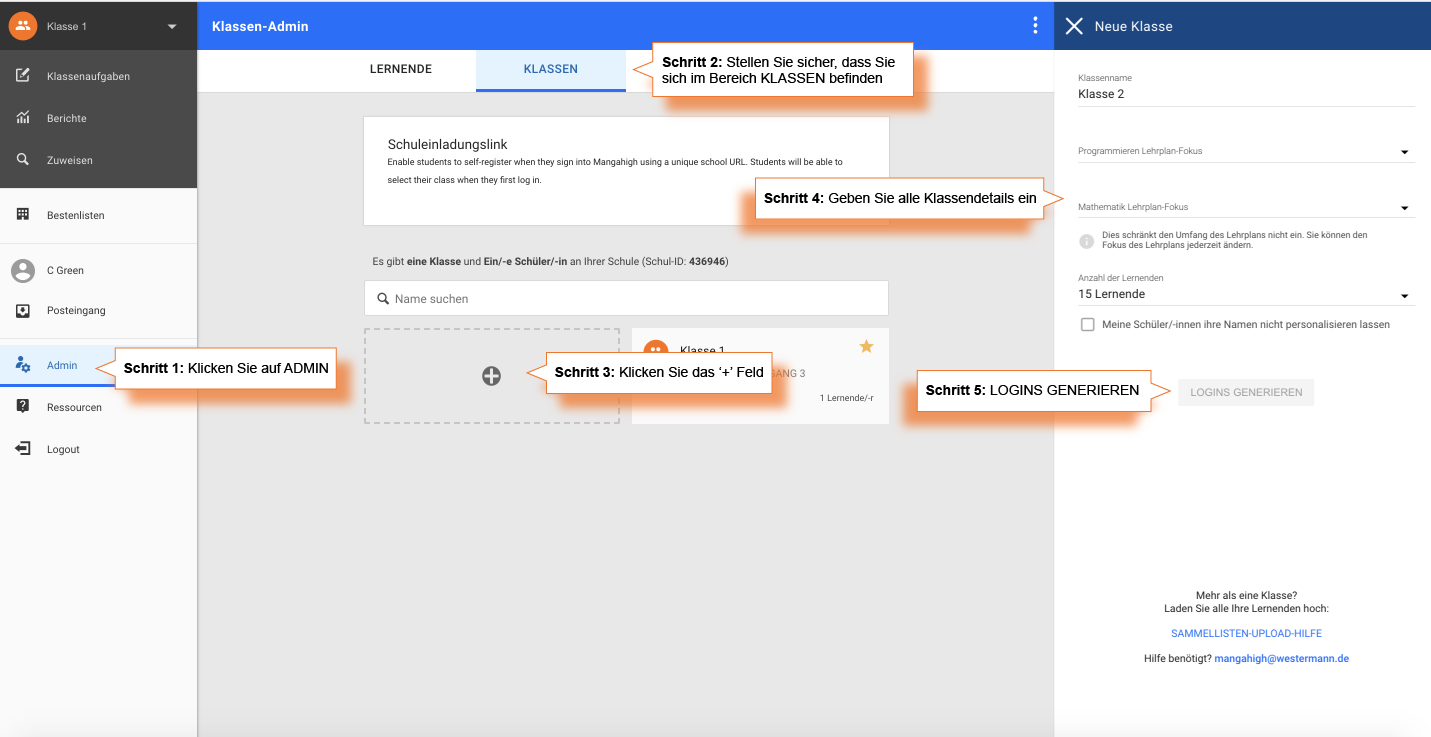Open Programmieren Lehrplan-Fokus dropdown
The width and height of the screenshot is (1431, 737).
point(1246,151)
